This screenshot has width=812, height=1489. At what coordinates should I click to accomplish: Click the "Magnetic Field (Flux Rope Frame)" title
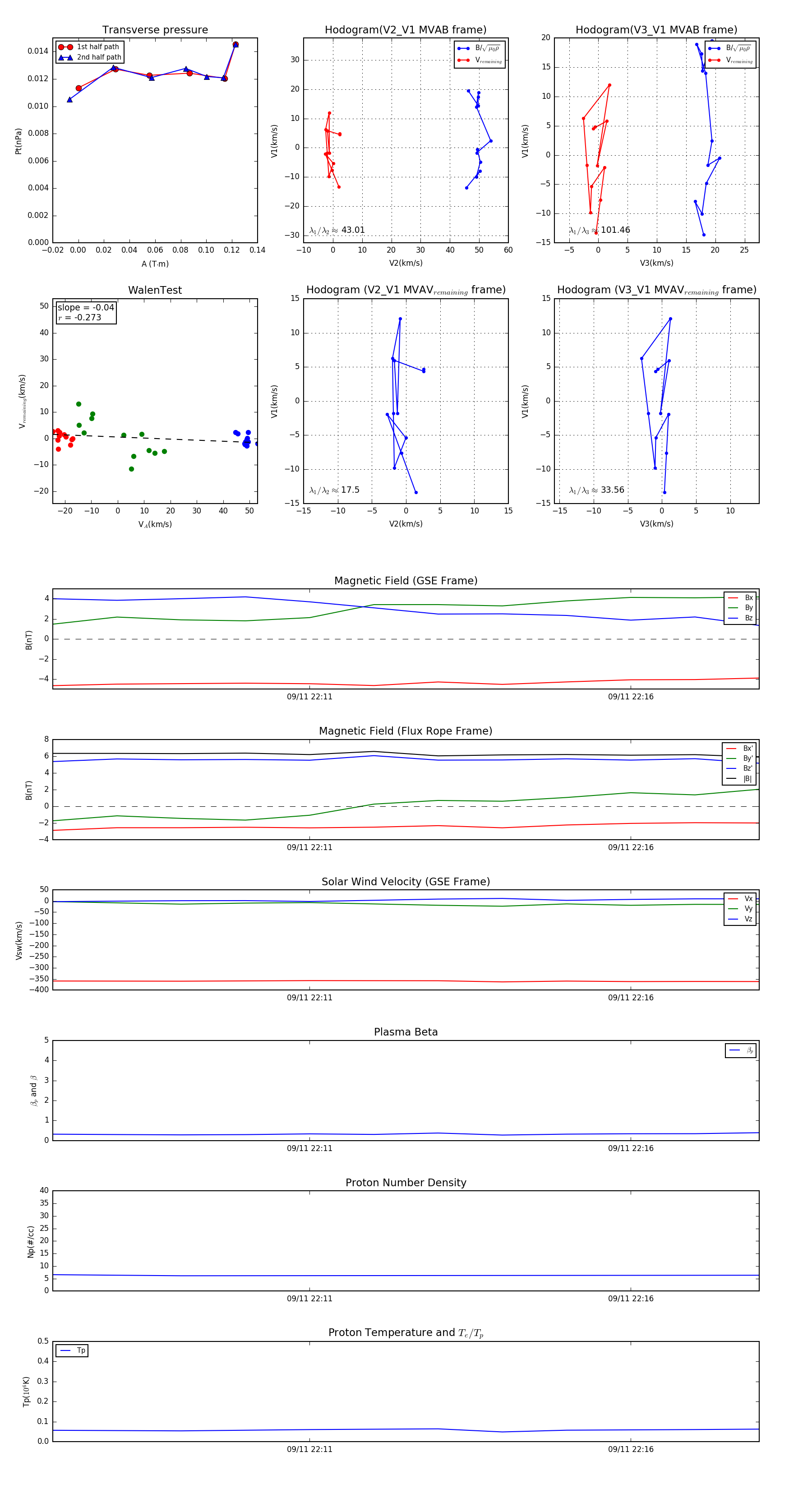point(406,731)
